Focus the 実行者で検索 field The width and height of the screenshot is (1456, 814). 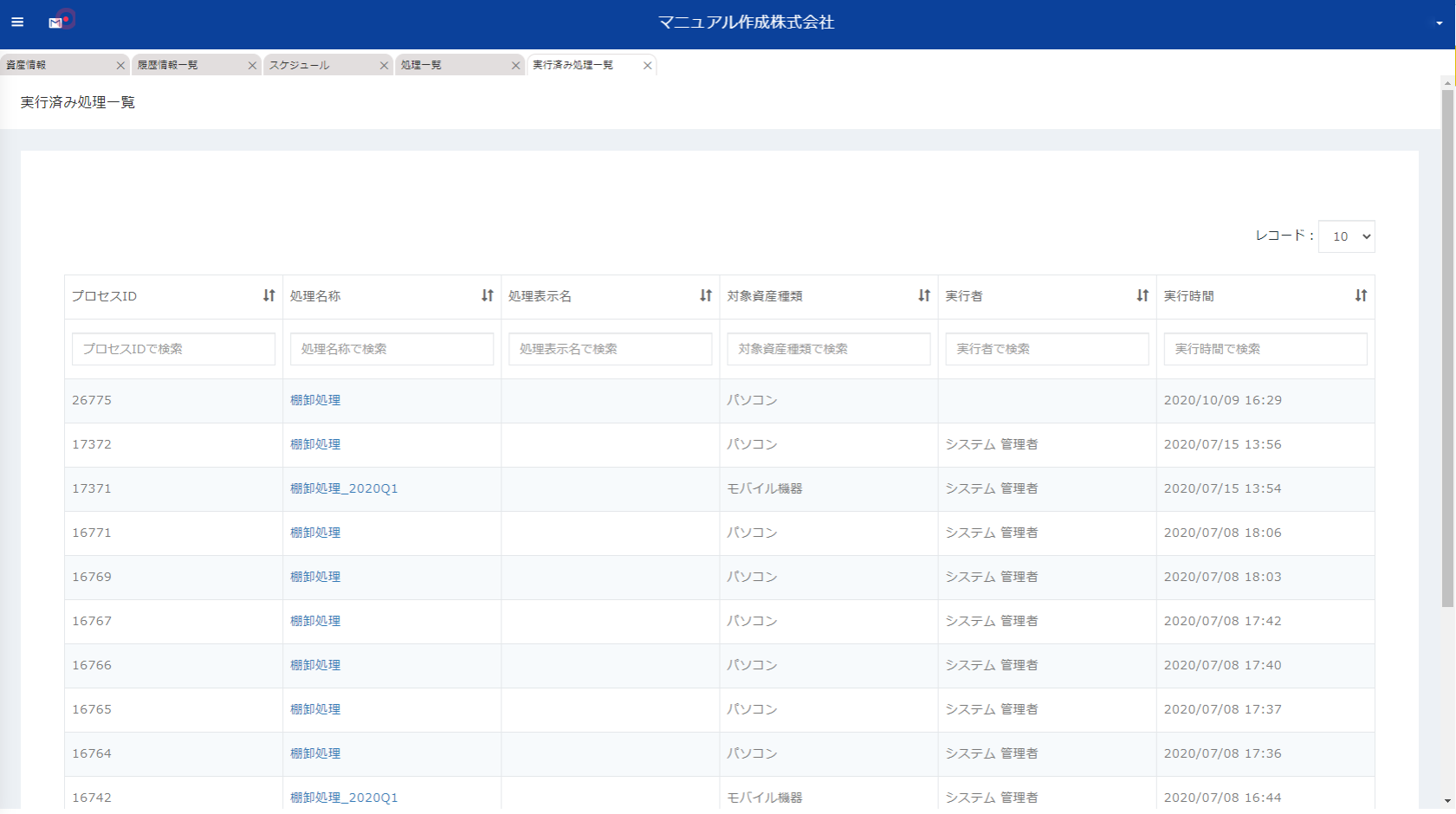click(x=1046, y=349)
